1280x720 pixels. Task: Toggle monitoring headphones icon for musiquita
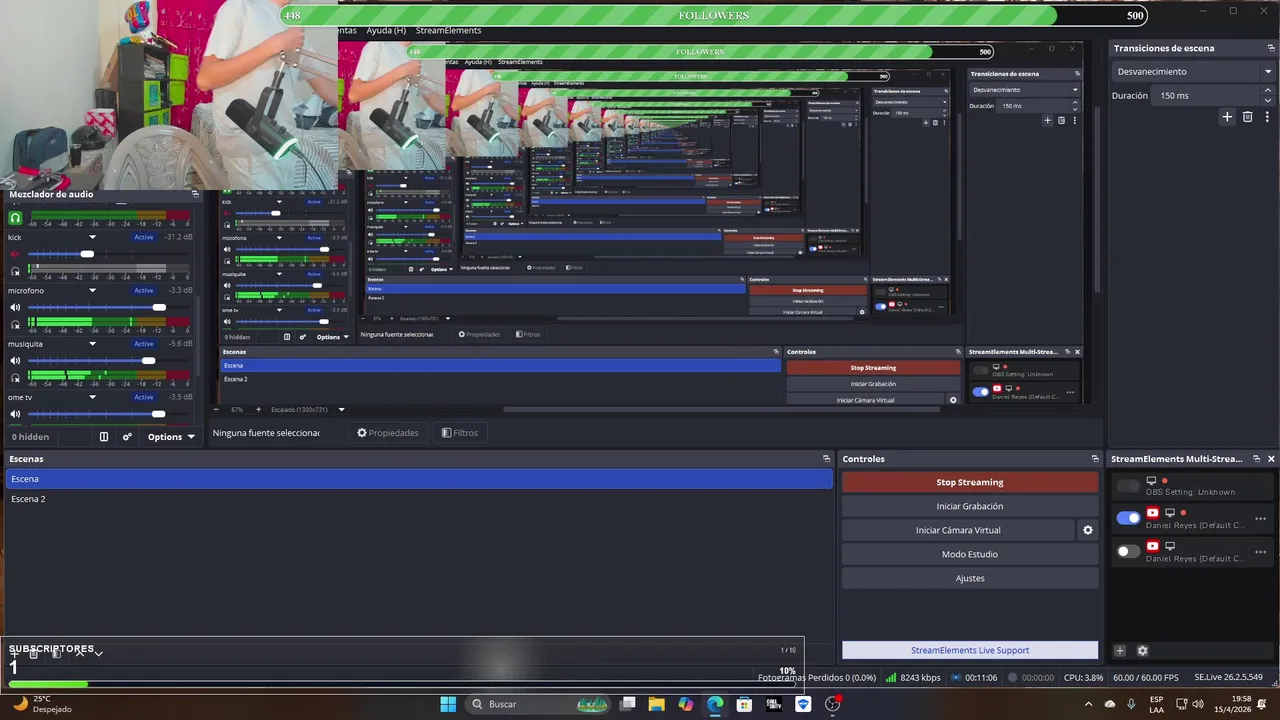pos(15,378)
